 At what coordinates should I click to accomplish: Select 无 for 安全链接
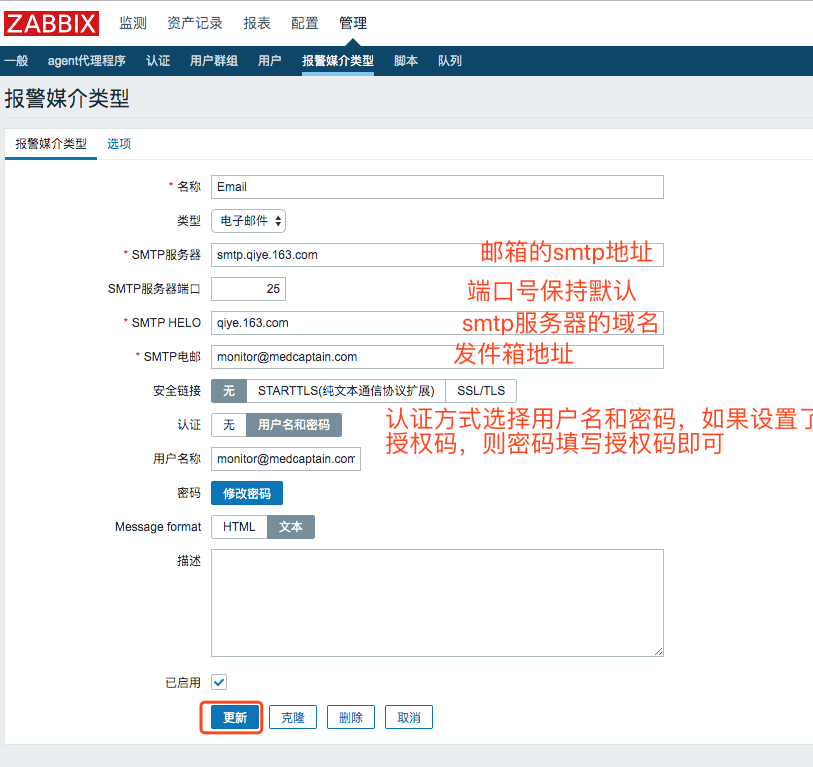pos(229,391)
